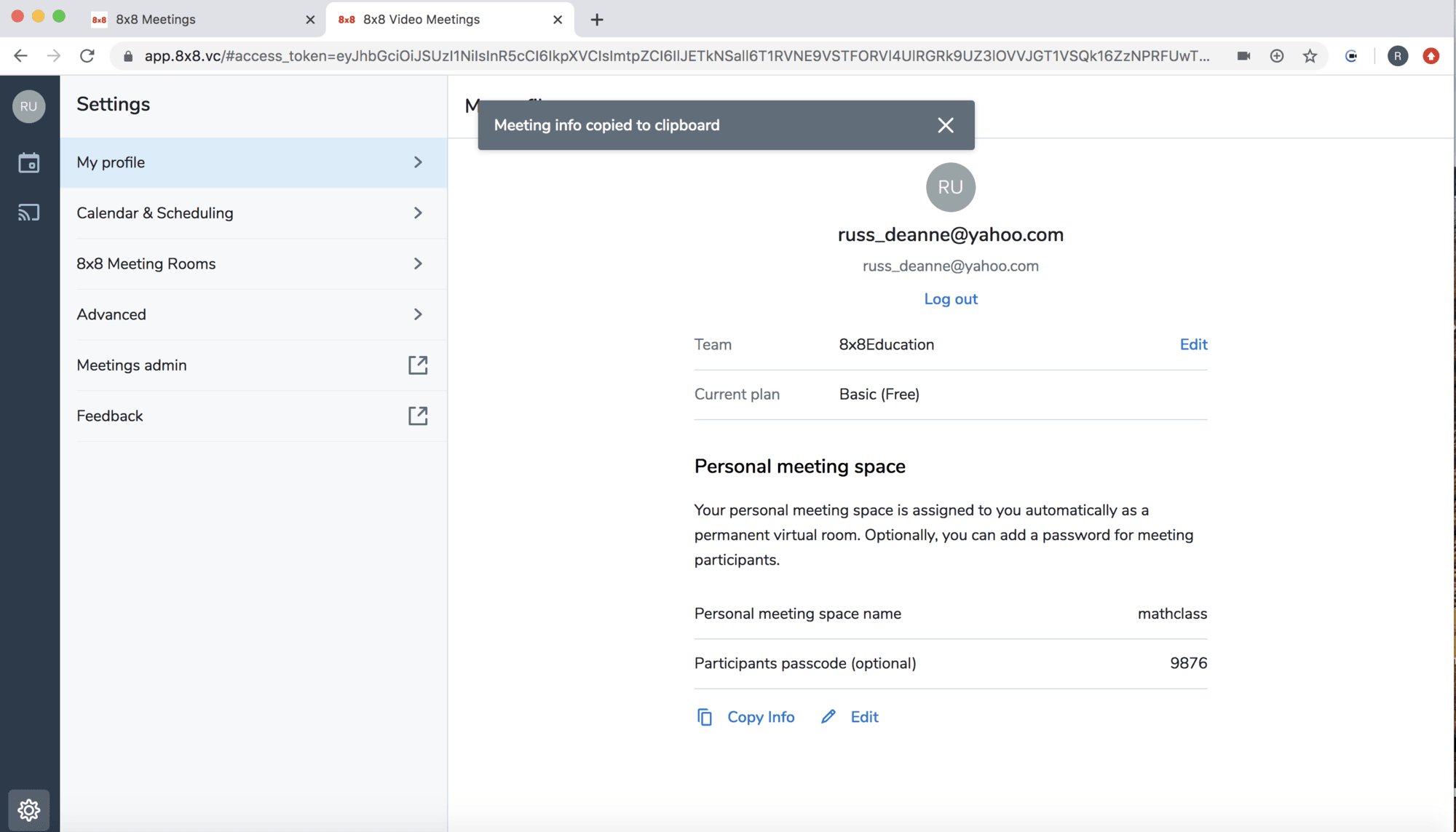Expand Calendar & Scheduling settings
The image size is (1456, 832).
(418, 213)
